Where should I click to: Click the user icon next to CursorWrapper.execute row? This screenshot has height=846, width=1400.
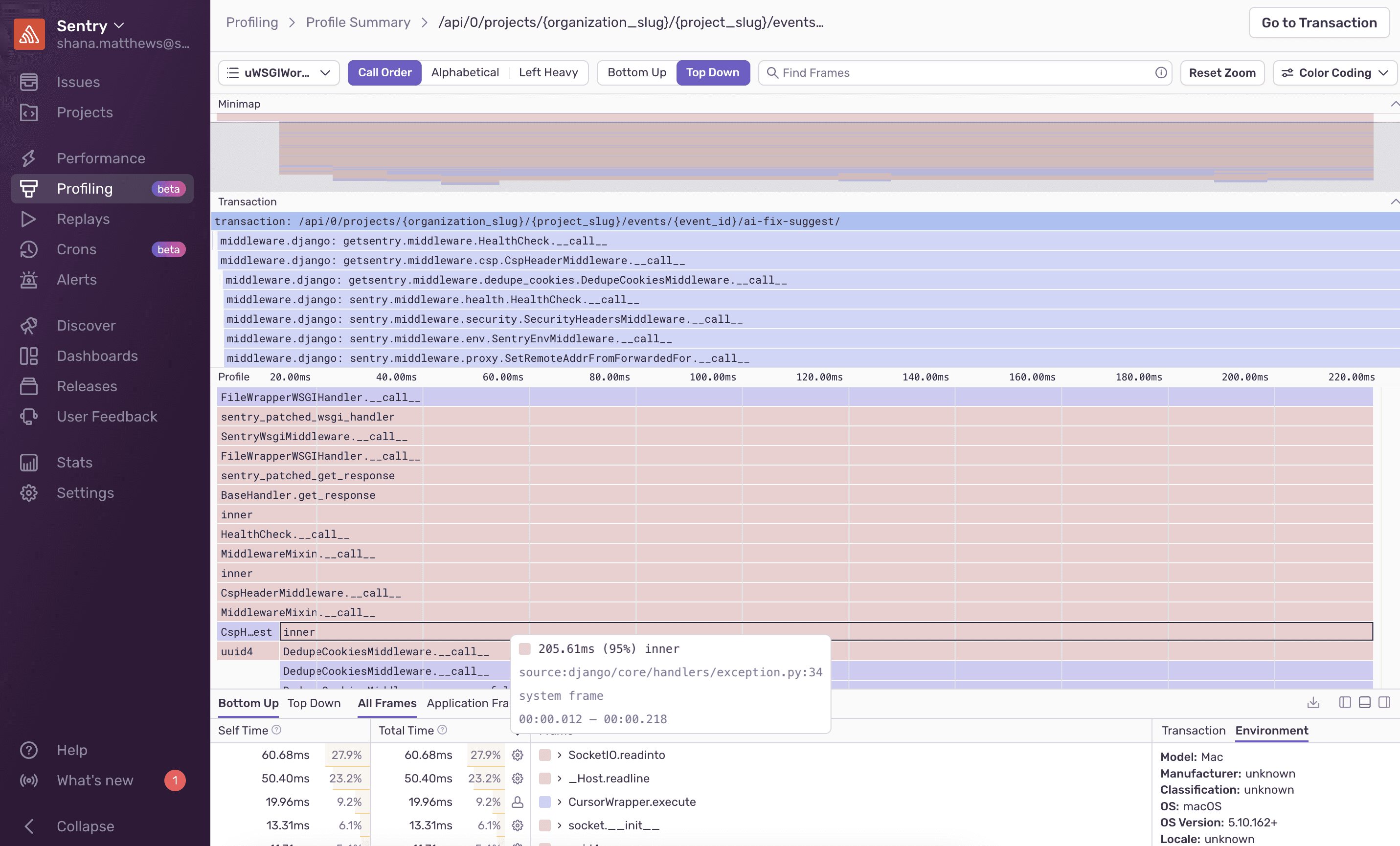click(517, 802)
